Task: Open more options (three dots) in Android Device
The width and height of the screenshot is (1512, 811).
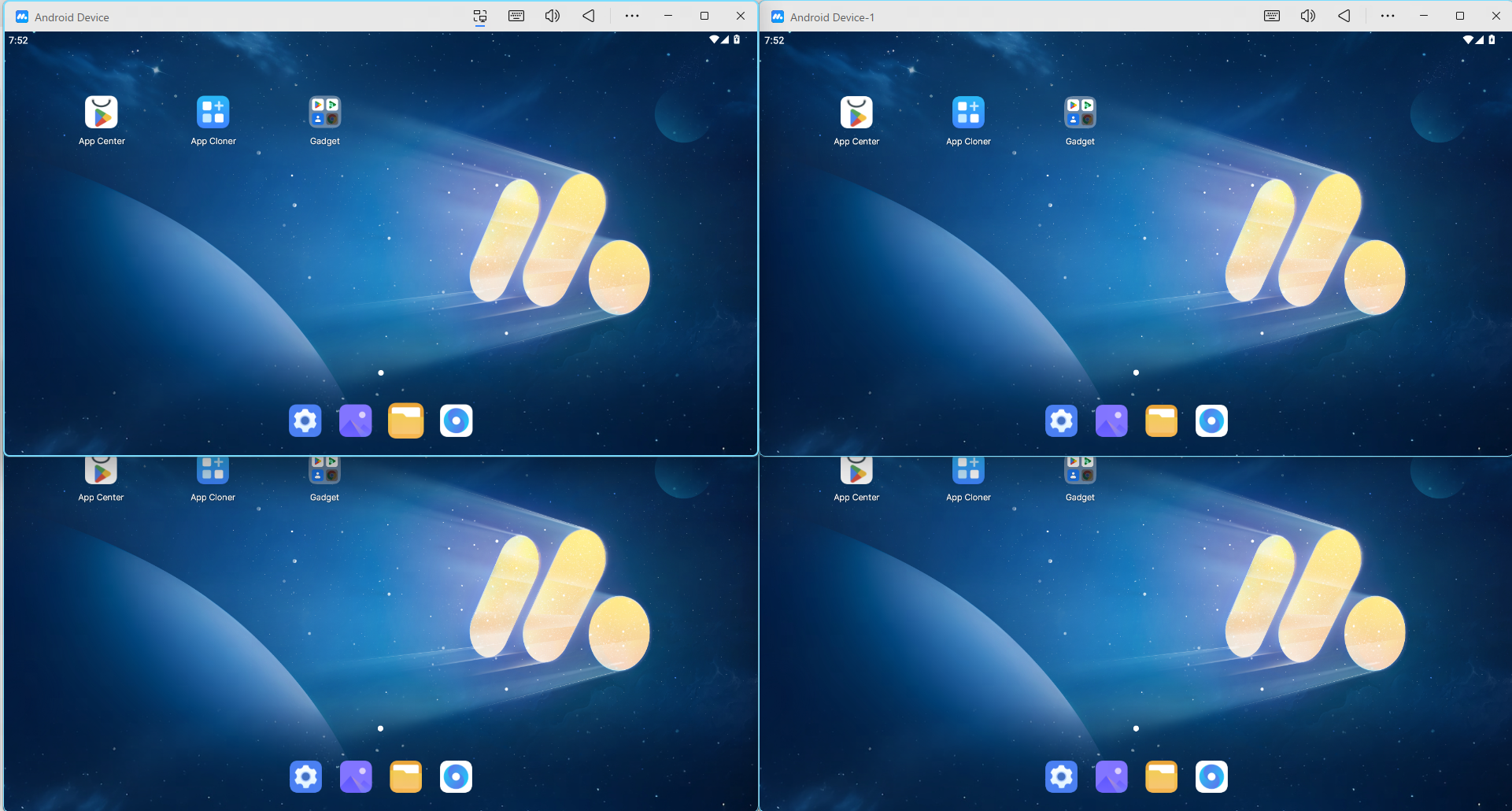Action: point(632,16)
